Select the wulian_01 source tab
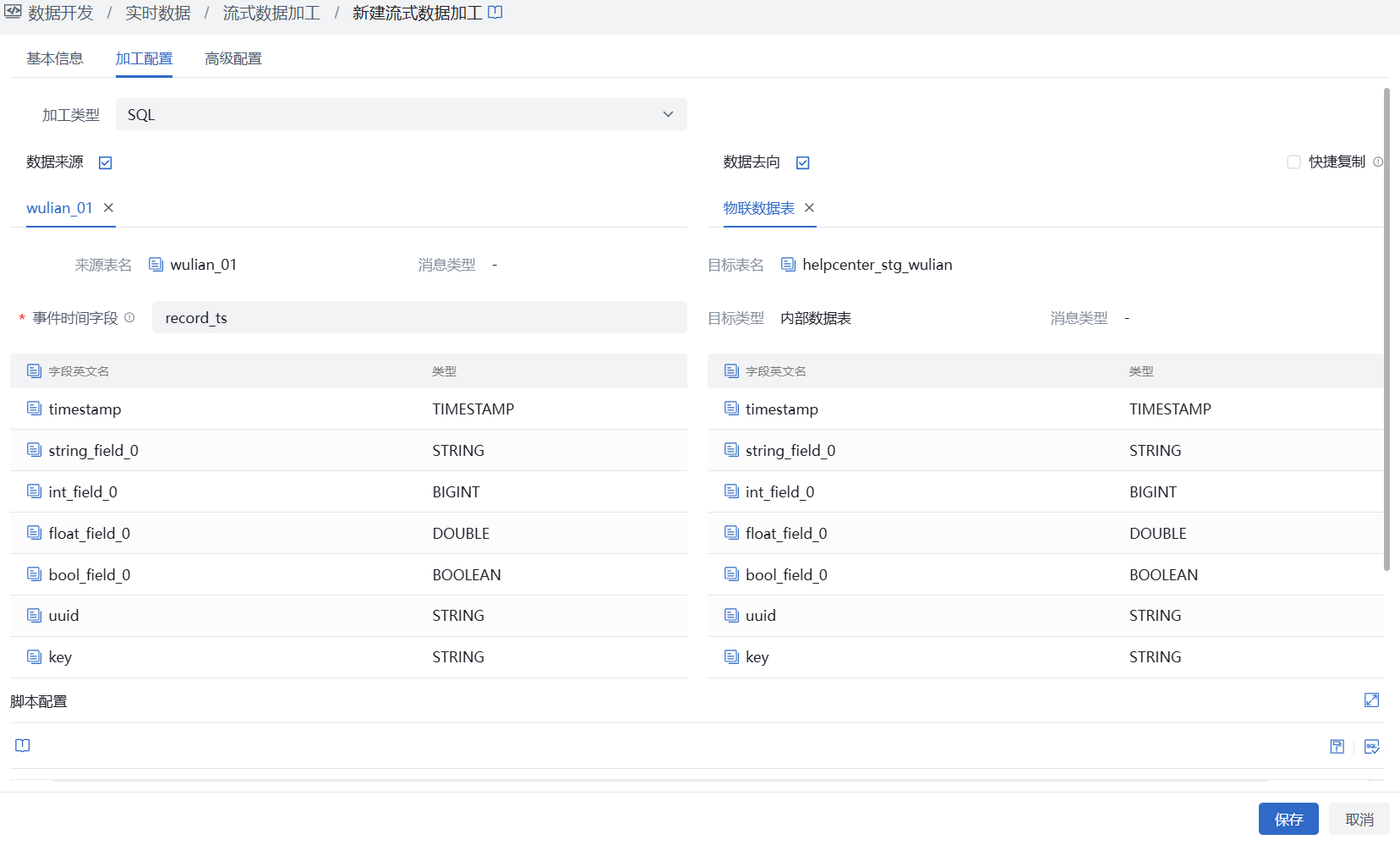The height and width of the screenshot is (845, 1400). click(x=59, y=208)
